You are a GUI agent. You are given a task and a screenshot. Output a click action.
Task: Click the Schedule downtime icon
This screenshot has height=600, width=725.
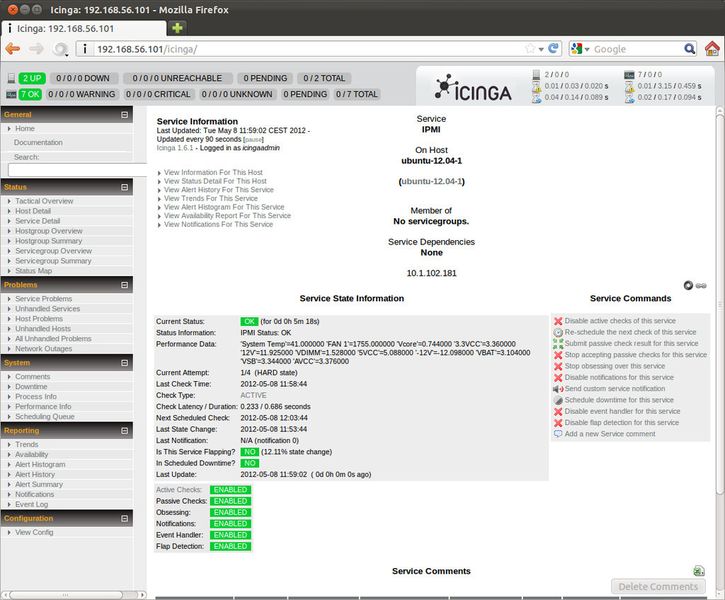(x=558, y=400)
